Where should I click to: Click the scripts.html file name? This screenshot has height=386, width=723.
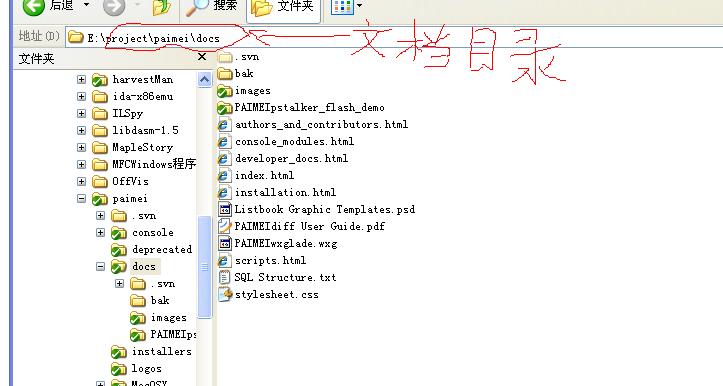[x=270, y=261]
